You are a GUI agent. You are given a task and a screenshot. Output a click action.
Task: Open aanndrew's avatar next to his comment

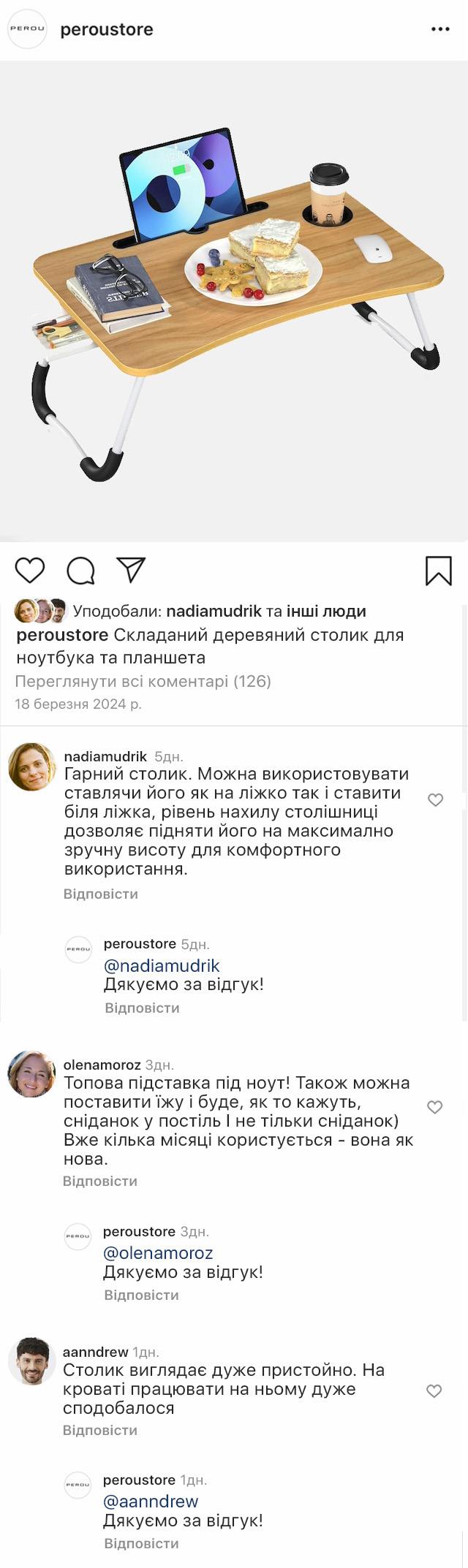(x=31, y=1360)
